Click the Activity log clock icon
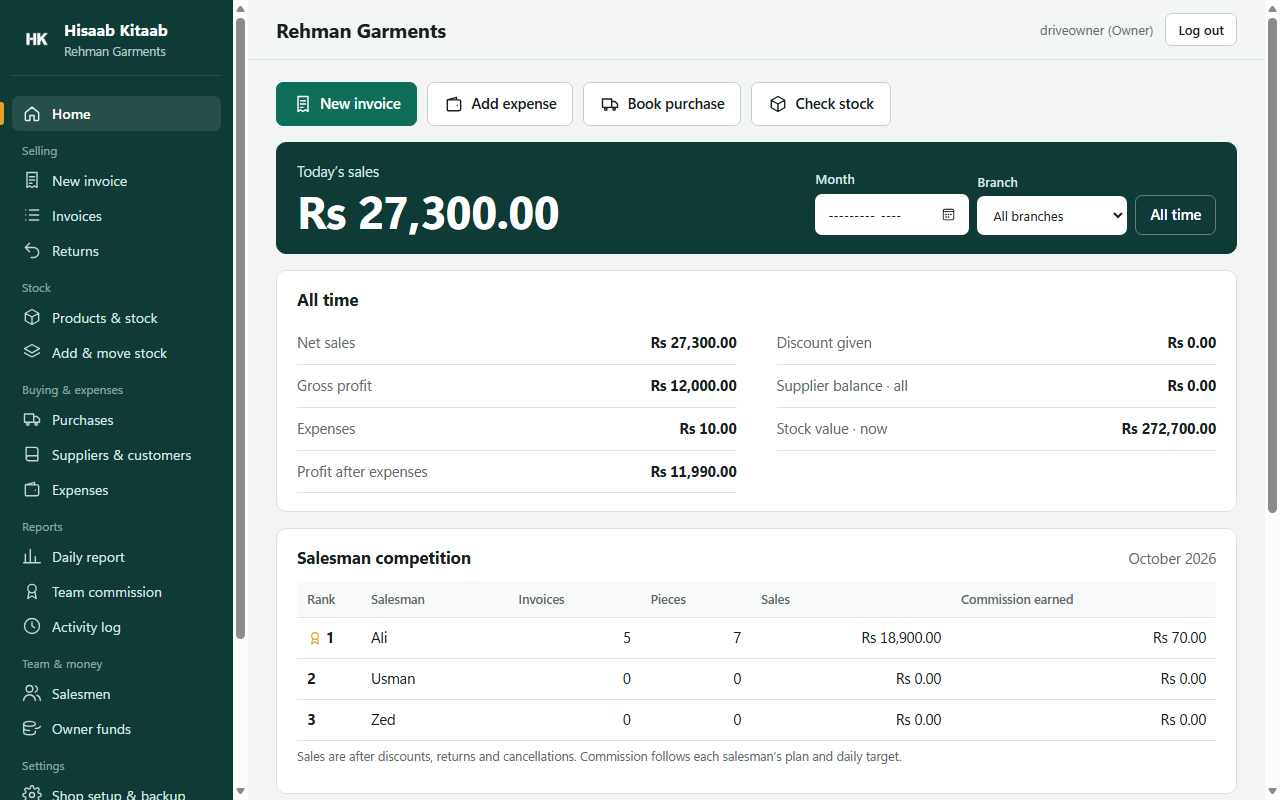The height and width of the screenshot is (800, 1280). (x=33, y=627)
